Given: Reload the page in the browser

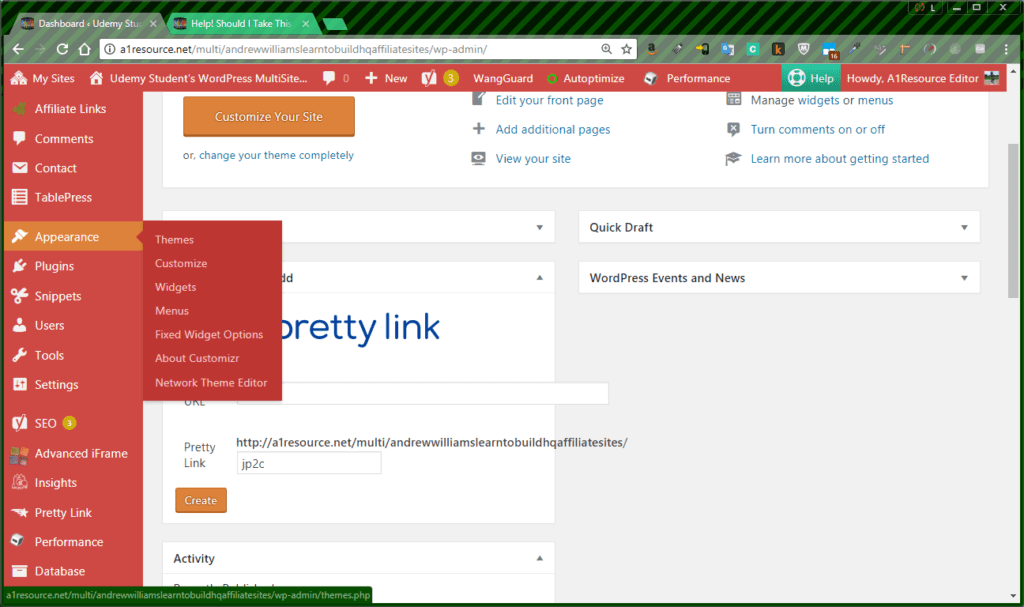Looking at the screenshot, I should tap(62, 48).
